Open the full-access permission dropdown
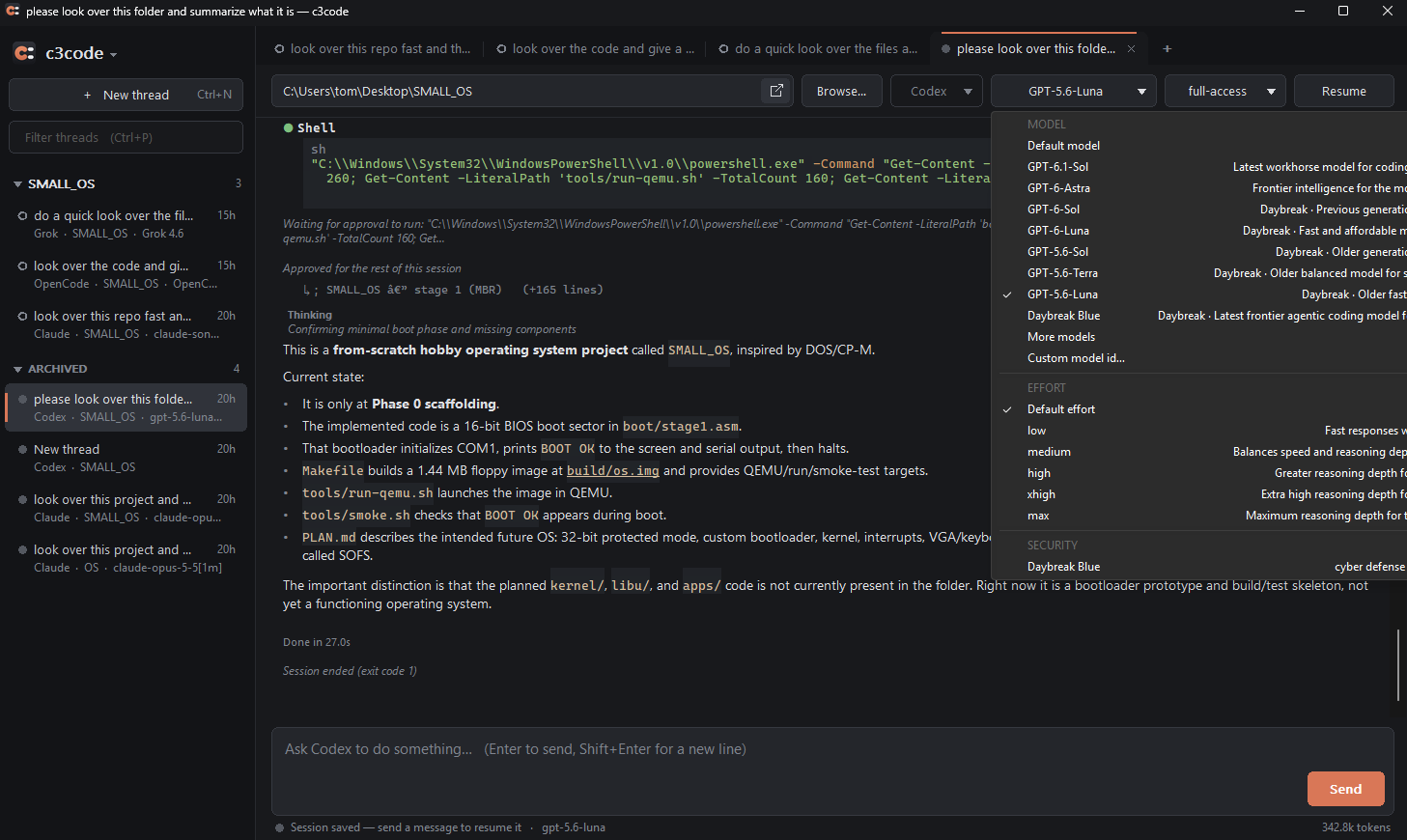This screenshot has width=1407, height=840. pyautogui.click(x=1224, y=91)
